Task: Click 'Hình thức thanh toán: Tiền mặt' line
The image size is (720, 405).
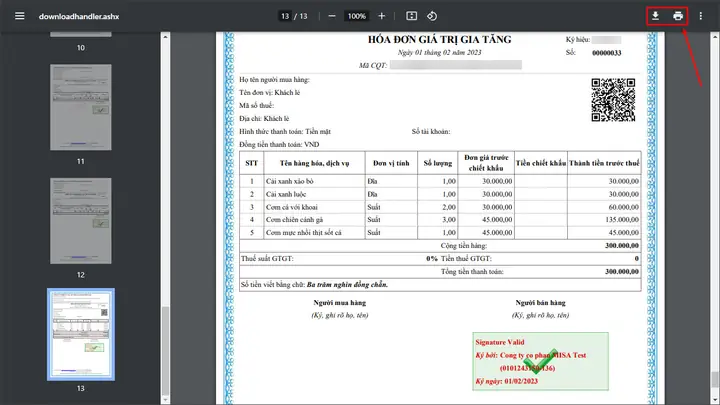Action: tap(285, 131)
